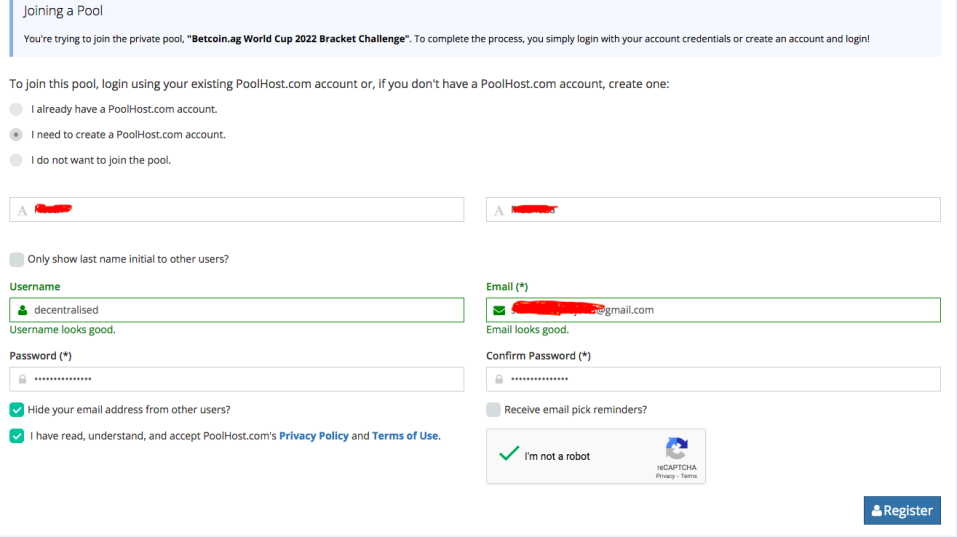Open the Terms of Use link
This screenshot has height=537, width=957.
405,436
